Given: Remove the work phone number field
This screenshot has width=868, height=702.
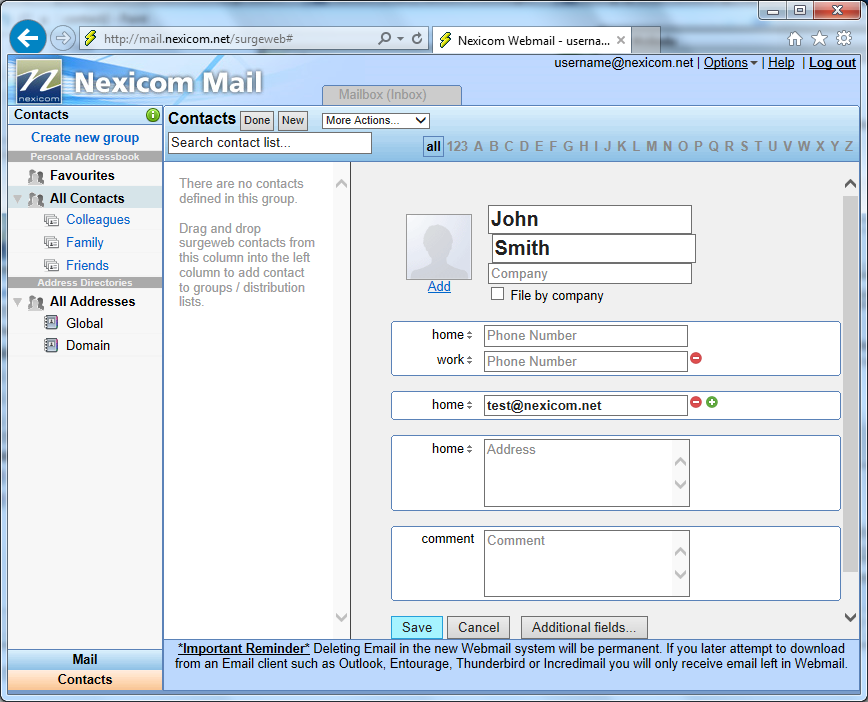Looking at the screenshot, I should pyautogui.click(x=696, y=358).
